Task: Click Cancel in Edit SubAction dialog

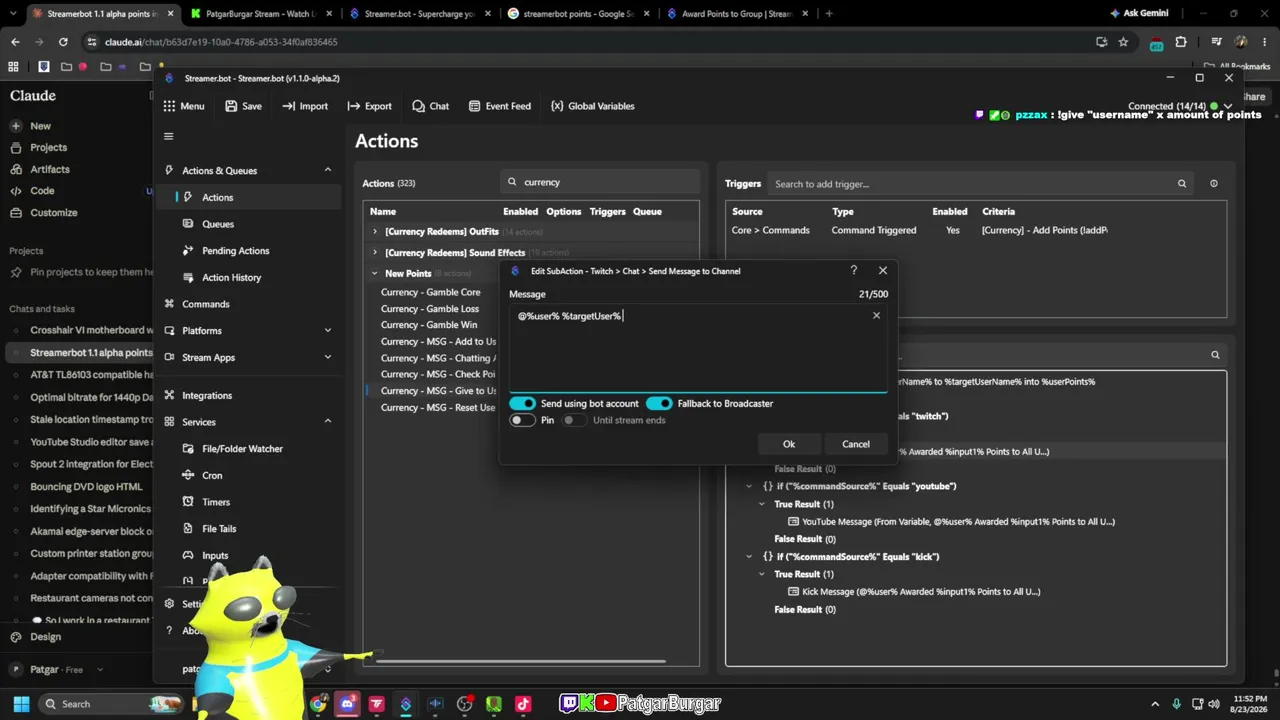Action: (856, 444)
